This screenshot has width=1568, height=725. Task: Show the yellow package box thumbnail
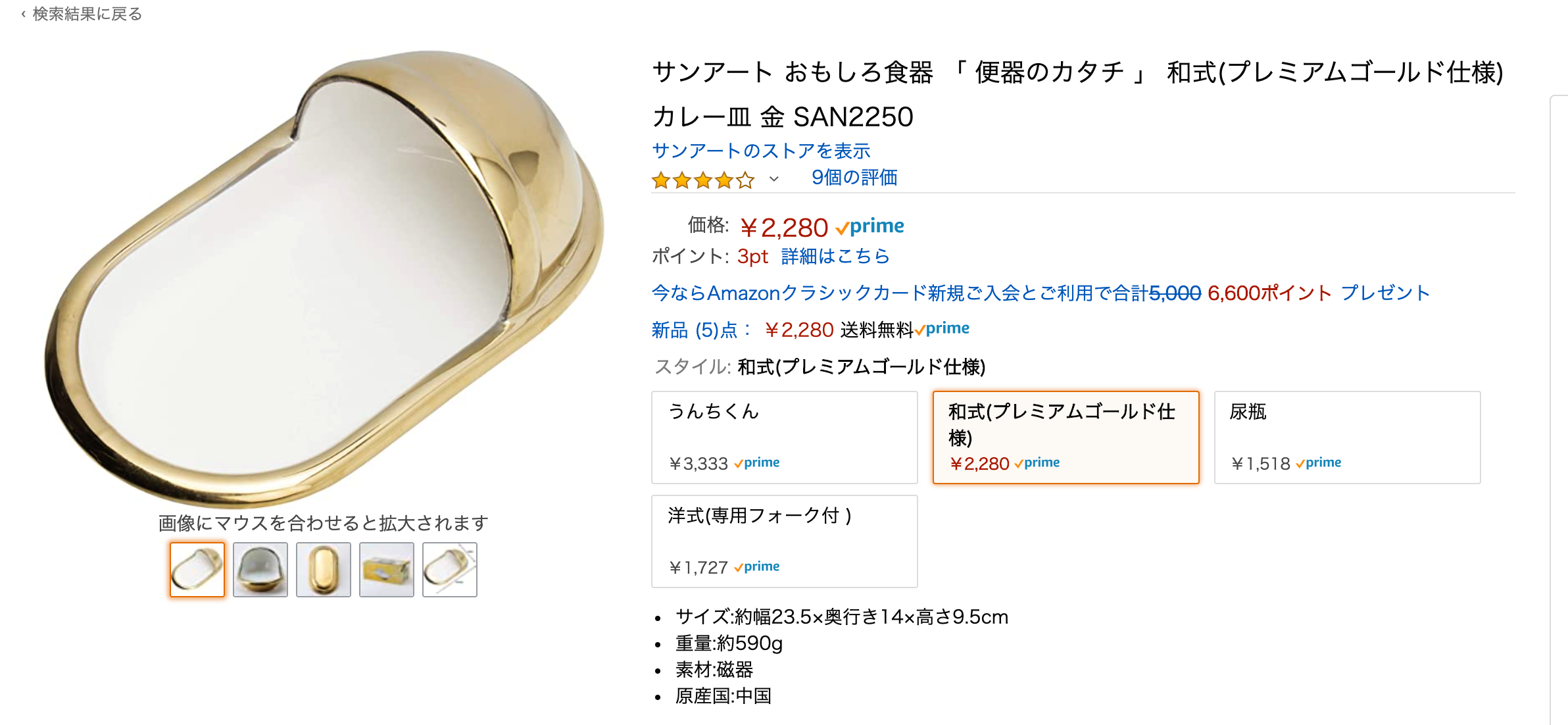point(387,570)
